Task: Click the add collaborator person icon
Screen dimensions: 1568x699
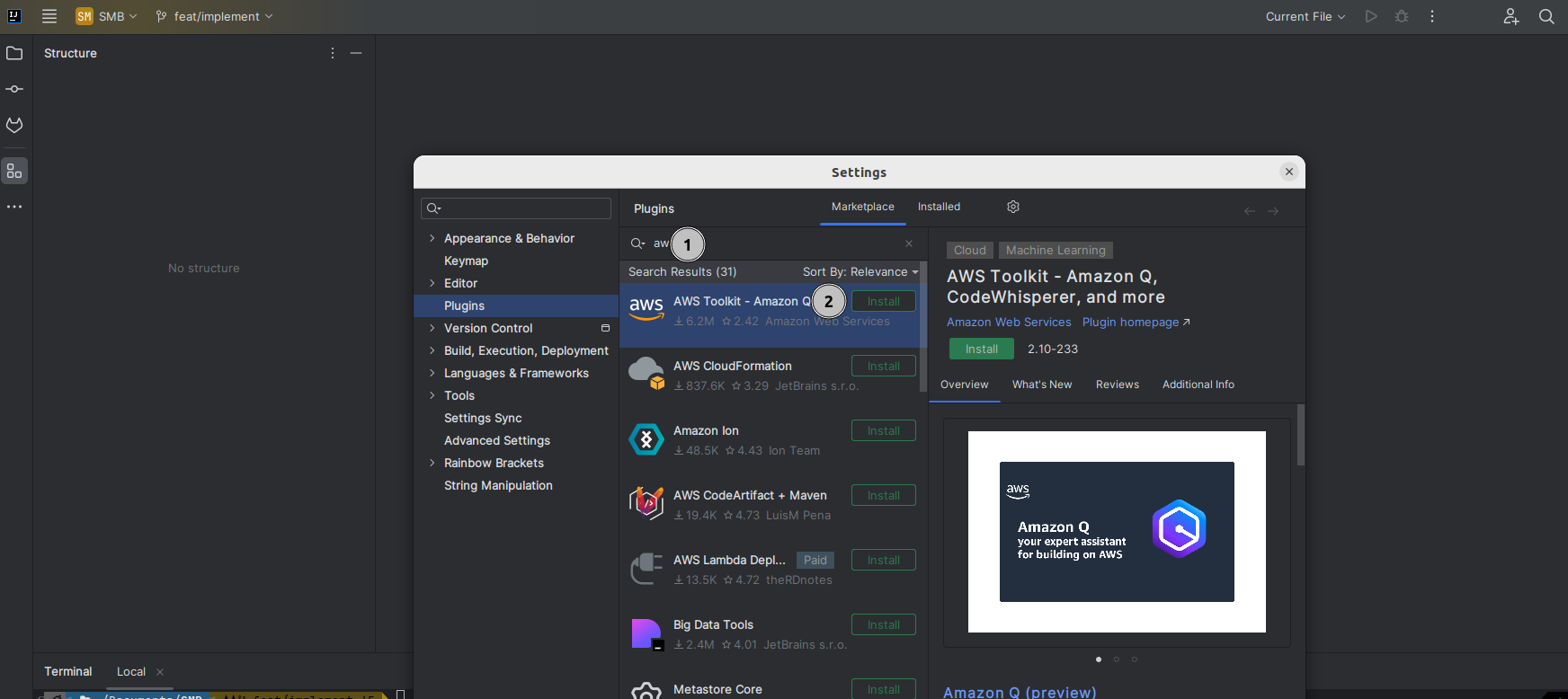Action: 1511,16
